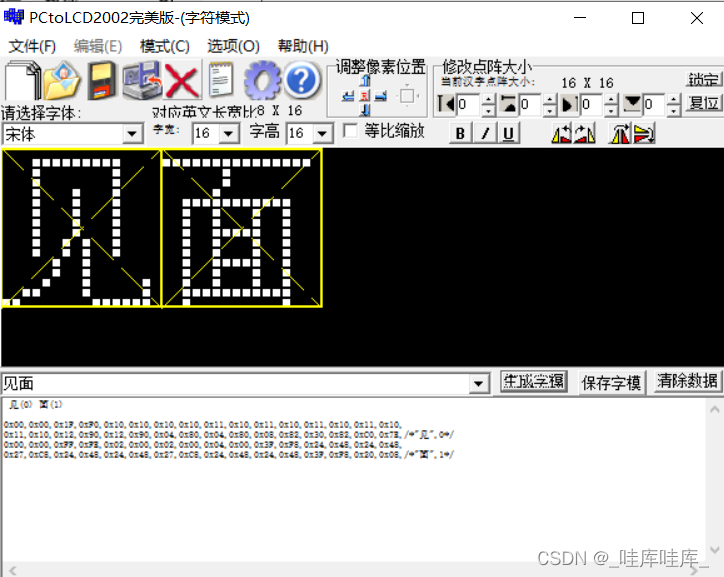This screenshot has height=577, width=724.
Task: Click the save-as disk icon with arrow
Action: (142, 80)
